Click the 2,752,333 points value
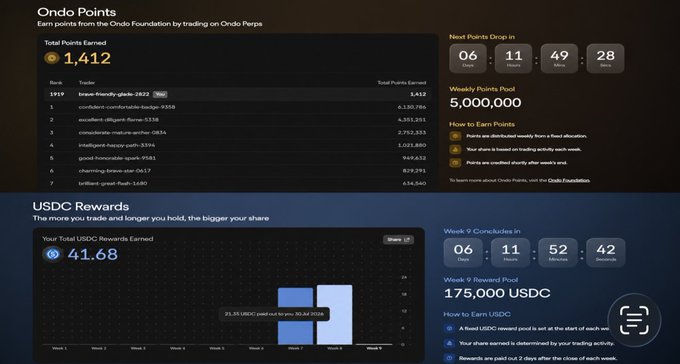This screenshot has height=364, width=680. (x=412, y=132)
